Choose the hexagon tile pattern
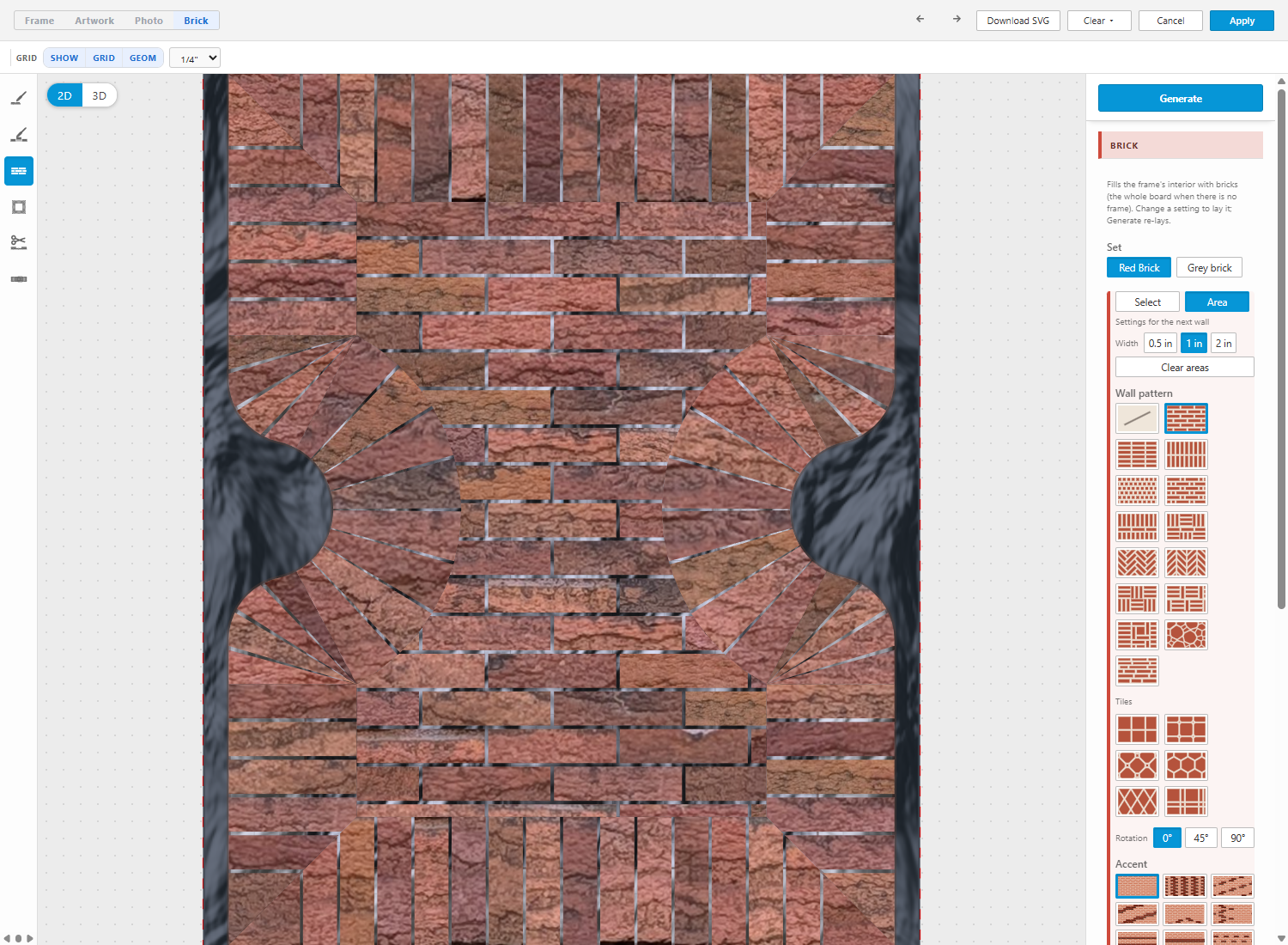 click(x=1186, y=765)
